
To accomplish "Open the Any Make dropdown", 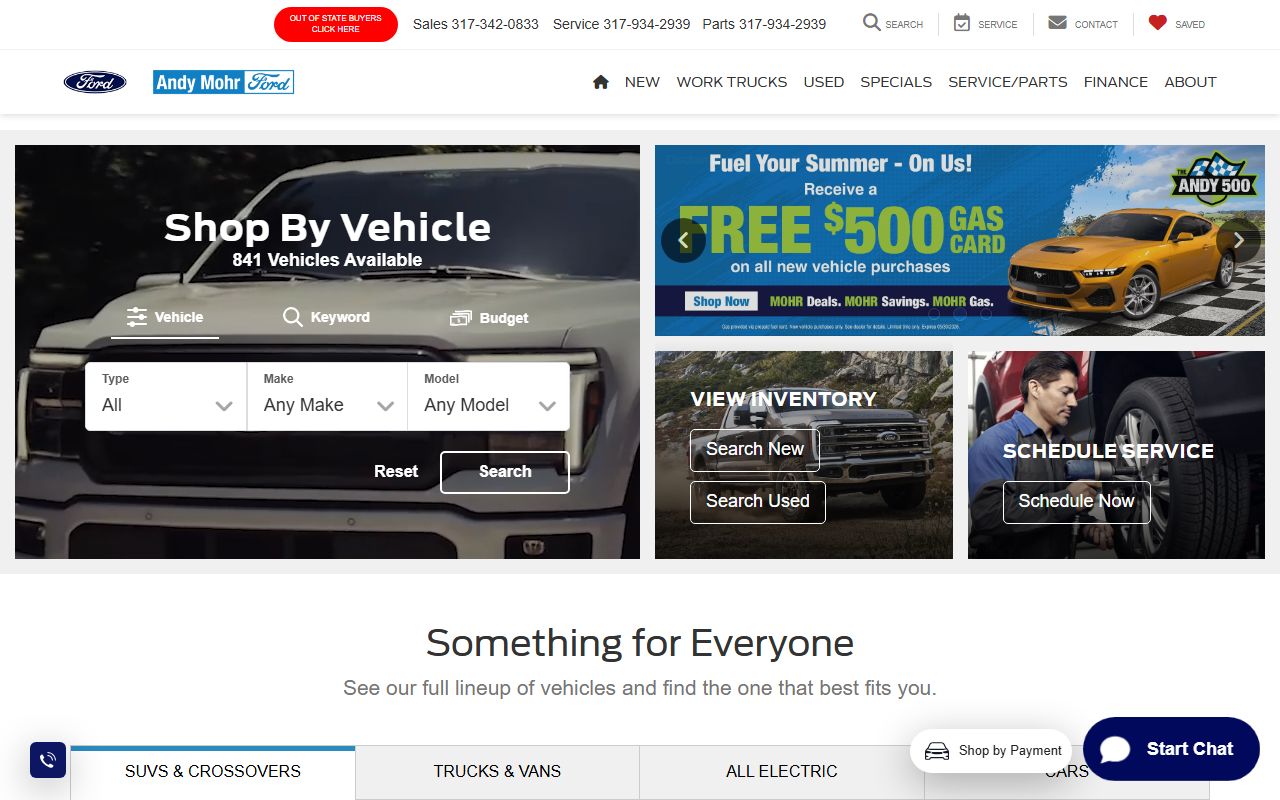I will (328, 397).
